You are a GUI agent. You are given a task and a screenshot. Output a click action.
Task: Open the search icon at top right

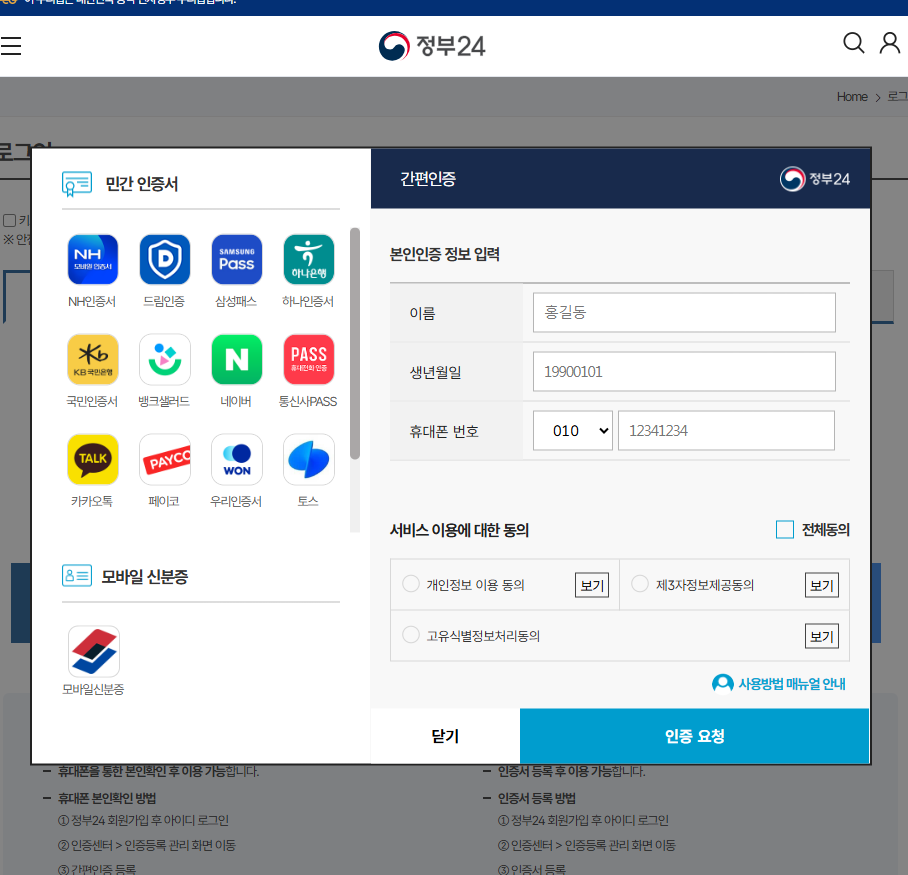tap(853, 43)
